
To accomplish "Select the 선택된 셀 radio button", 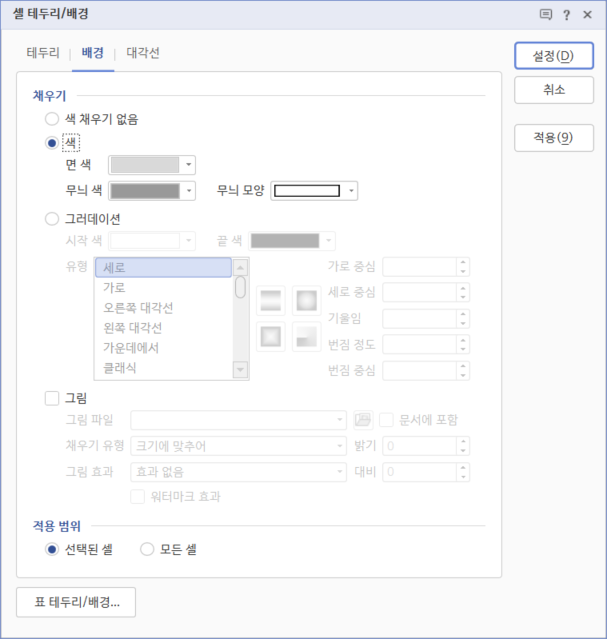I will [x=52, y=550].
